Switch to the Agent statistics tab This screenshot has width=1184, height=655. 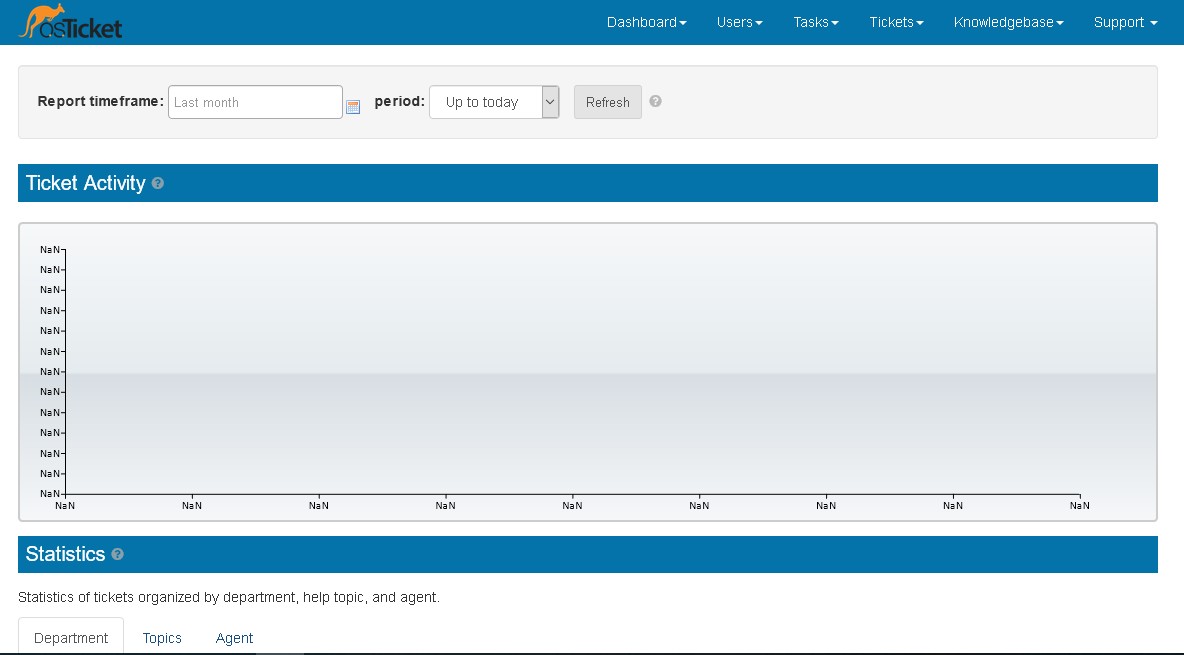(x=234, y=638)
